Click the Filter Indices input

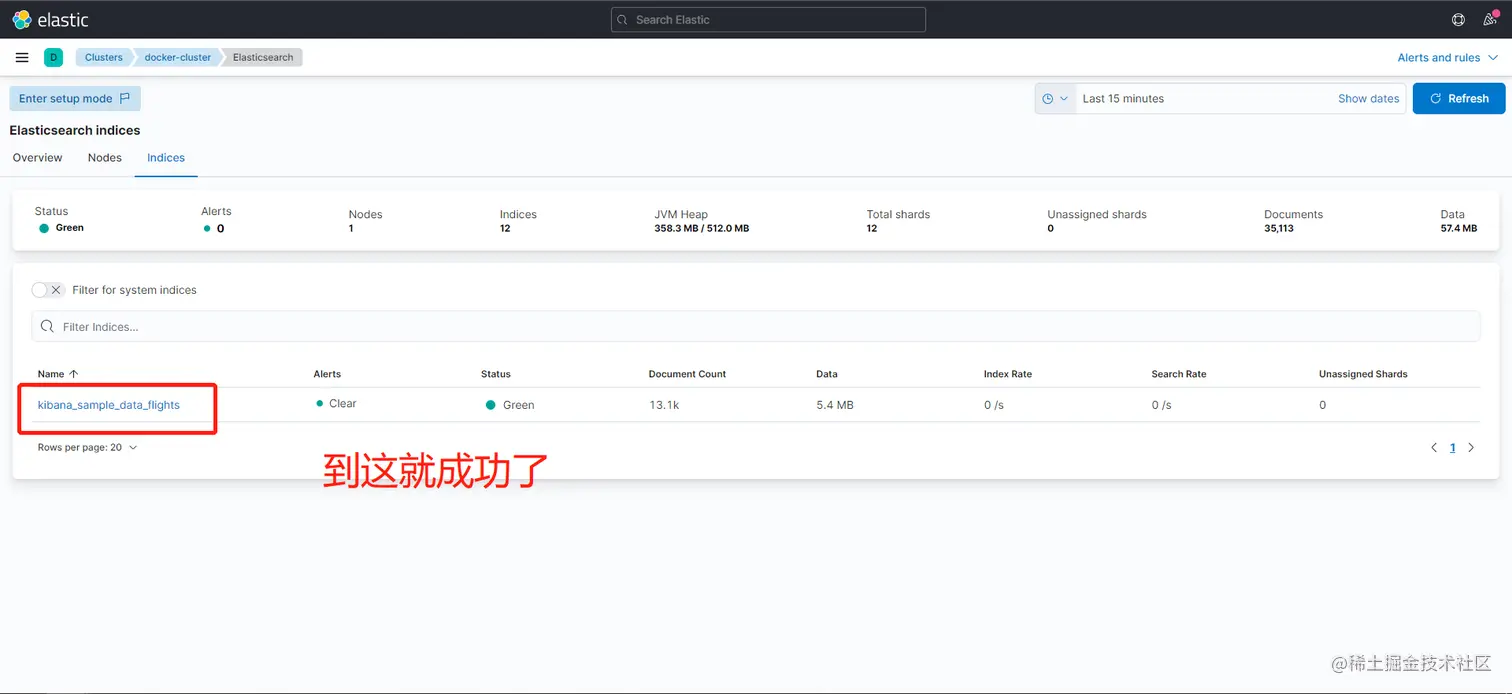click(756, 327)
